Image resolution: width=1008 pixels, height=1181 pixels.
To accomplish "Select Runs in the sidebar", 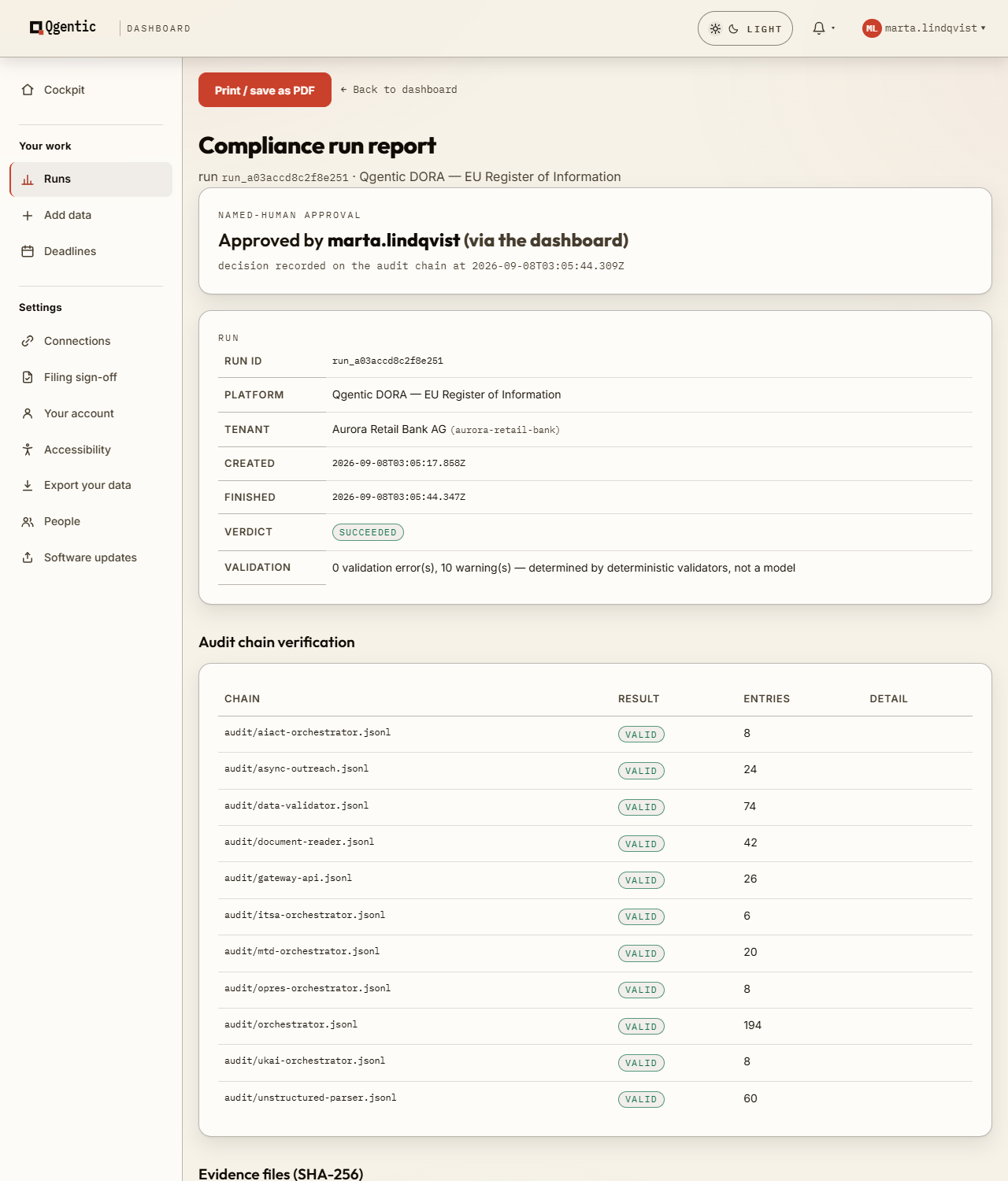I will pyautogui.click(x=91, y=180).
